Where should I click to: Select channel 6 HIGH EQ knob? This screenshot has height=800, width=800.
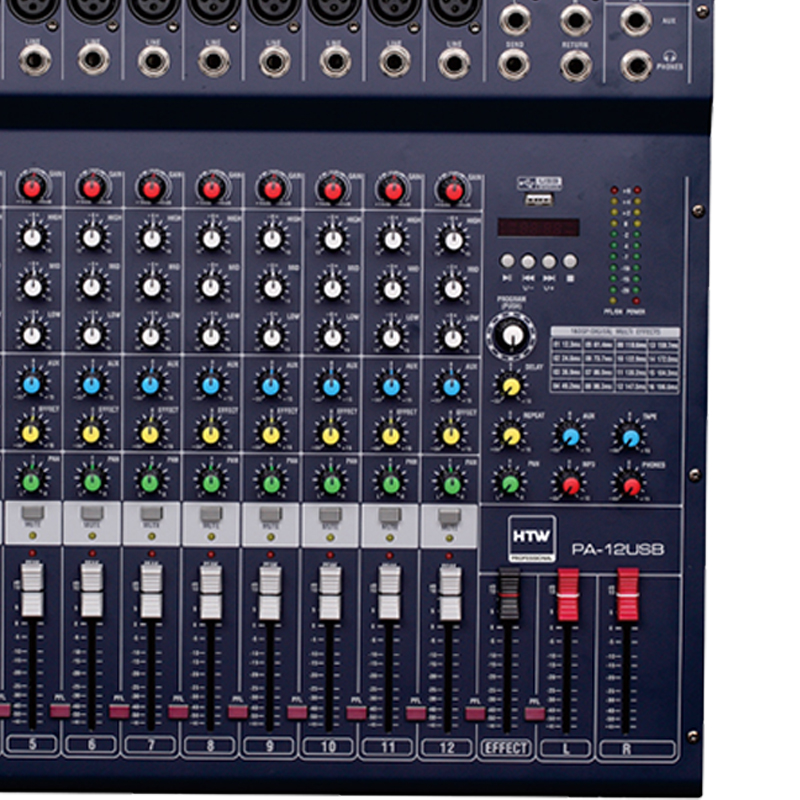pyautogui.click(x=92, y=238)
